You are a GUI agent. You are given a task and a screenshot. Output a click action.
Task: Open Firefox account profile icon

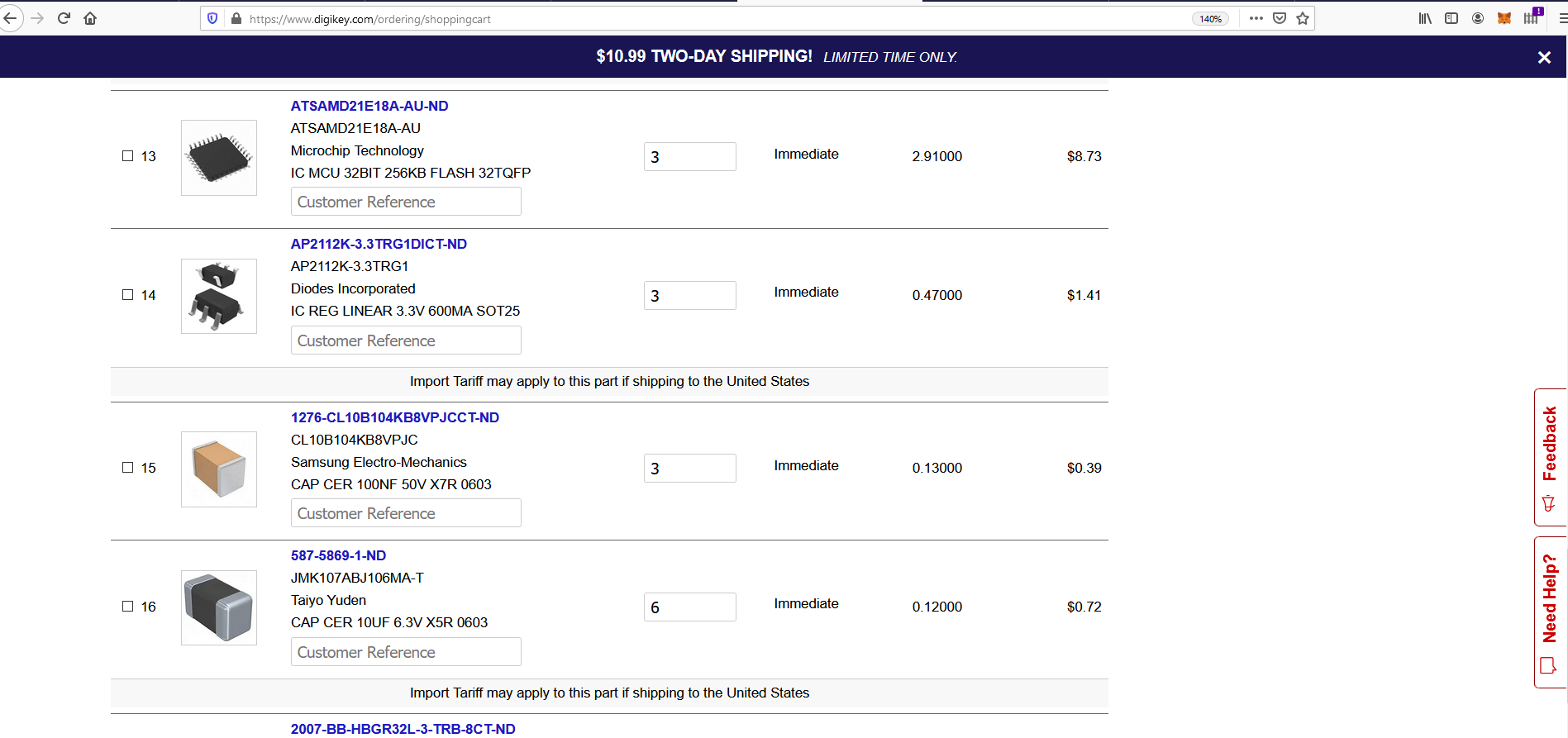[1478, 18]
